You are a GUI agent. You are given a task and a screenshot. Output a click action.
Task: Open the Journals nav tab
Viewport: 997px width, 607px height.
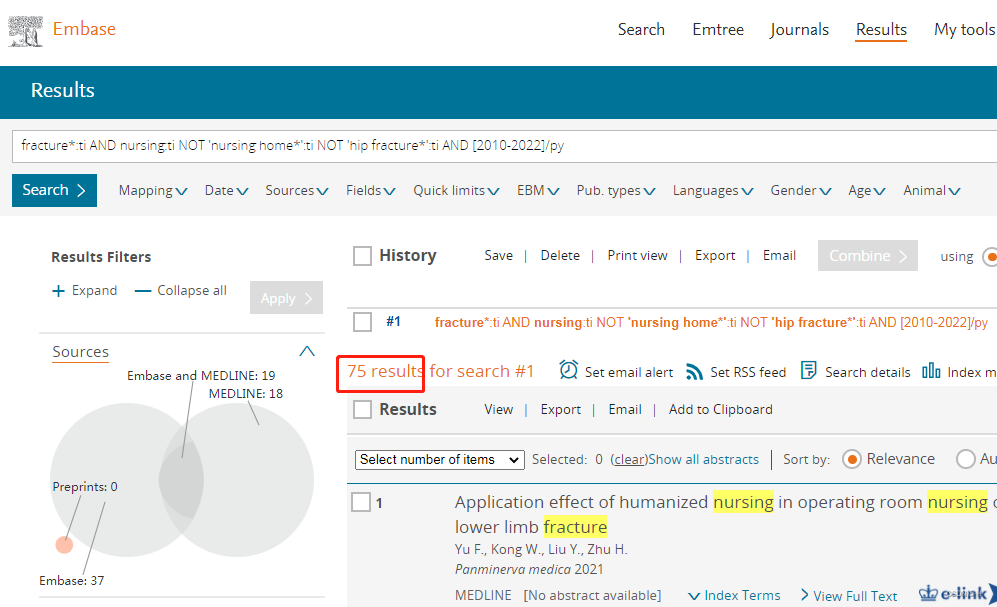click(799, 29)
